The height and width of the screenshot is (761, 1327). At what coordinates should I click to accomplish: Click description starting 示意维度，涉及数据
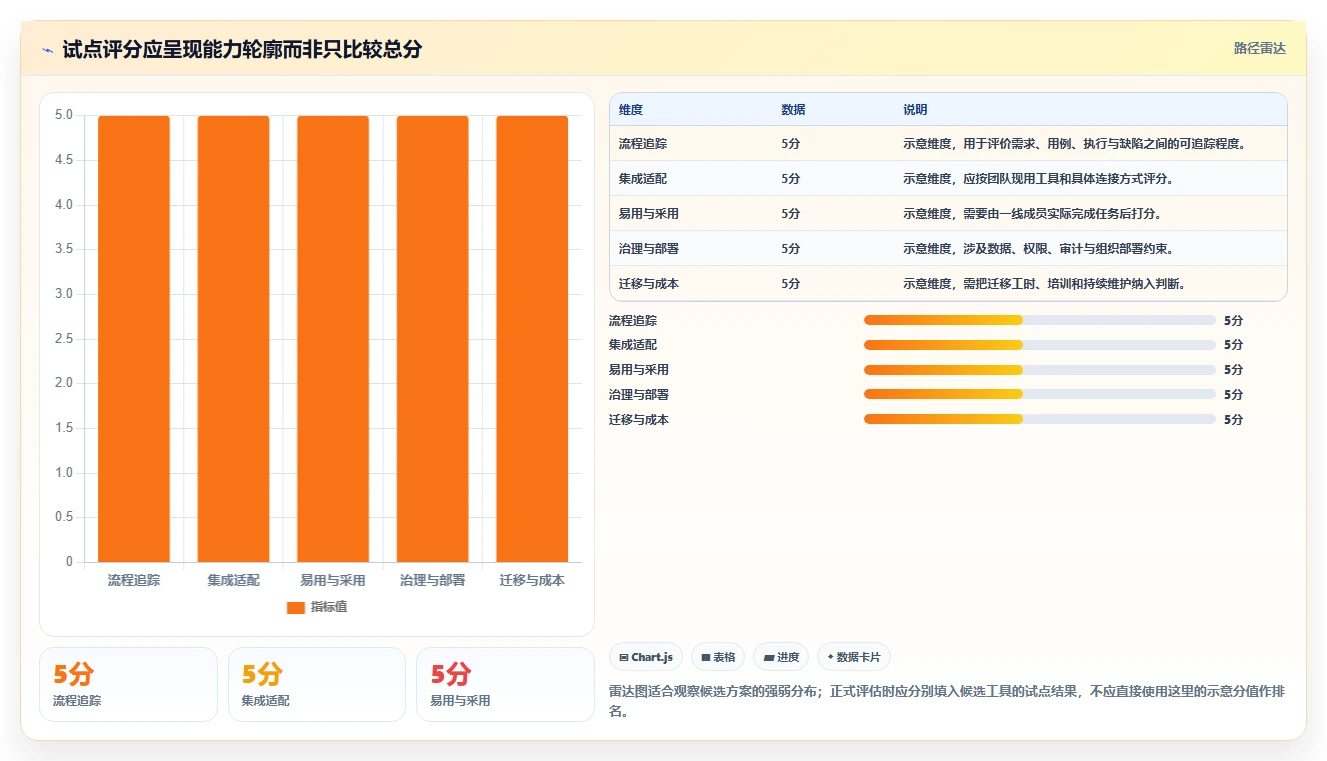click(1038, 249)
